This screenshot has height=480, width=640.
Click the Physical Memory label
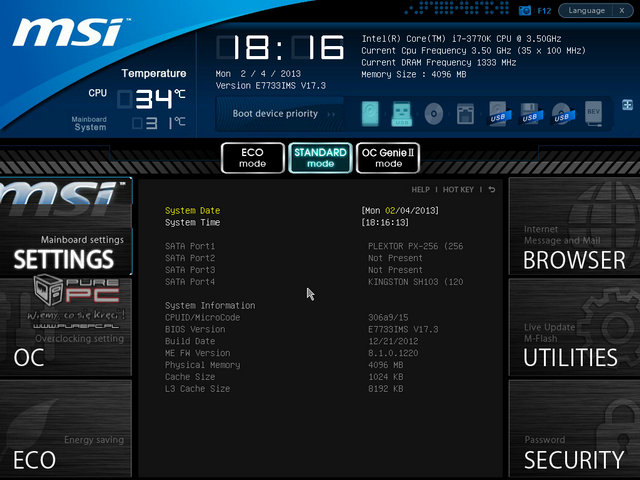(x=202, y=365)
